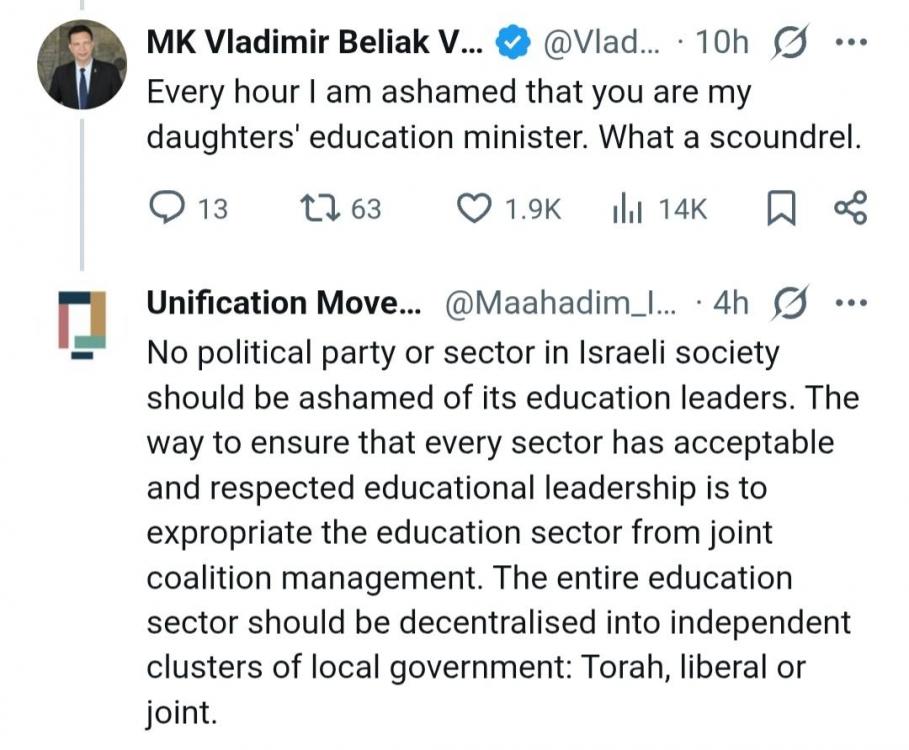Bookmark Vladimir Beliak's tweet
The width and height of the screenshot is (909, 750).
click(x=780, y=208)
